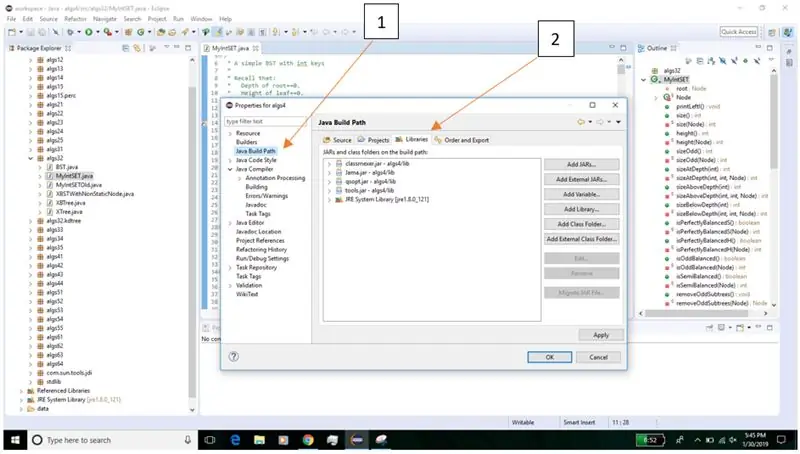
Task: Click the Search flashlight icon in toolbar
Action: tap(185, 32)
